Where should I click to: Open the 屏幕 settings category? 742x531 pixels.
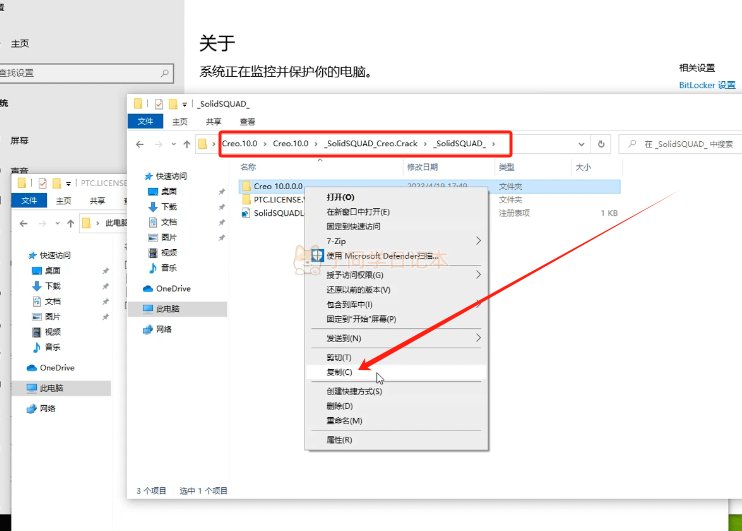point(19,140)
